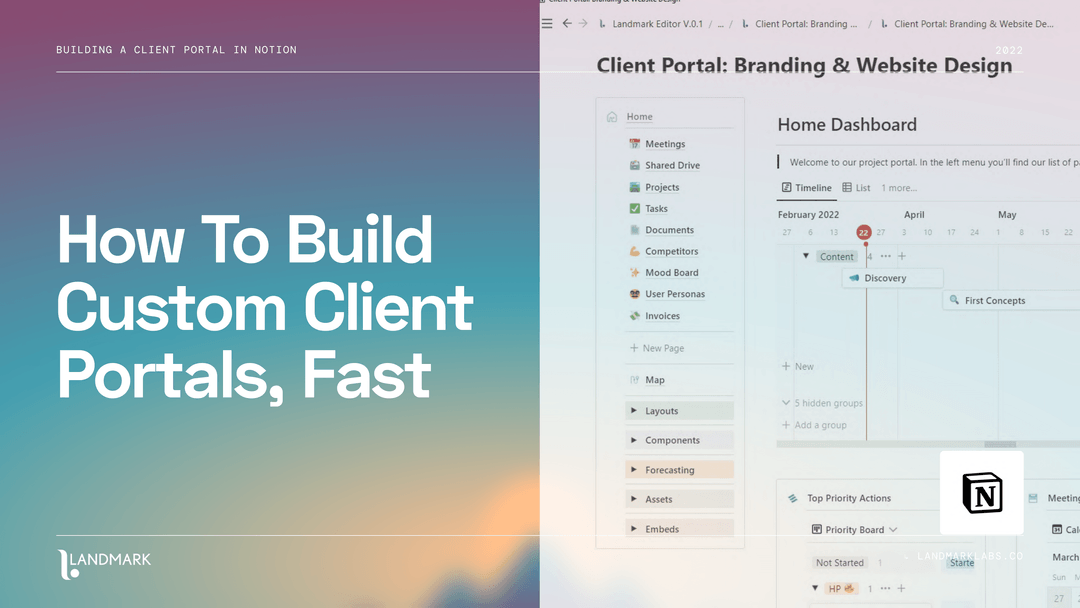Open the Meetings page calendar icon
This screenshot has width=1080, height=608.
pos(634,143)
